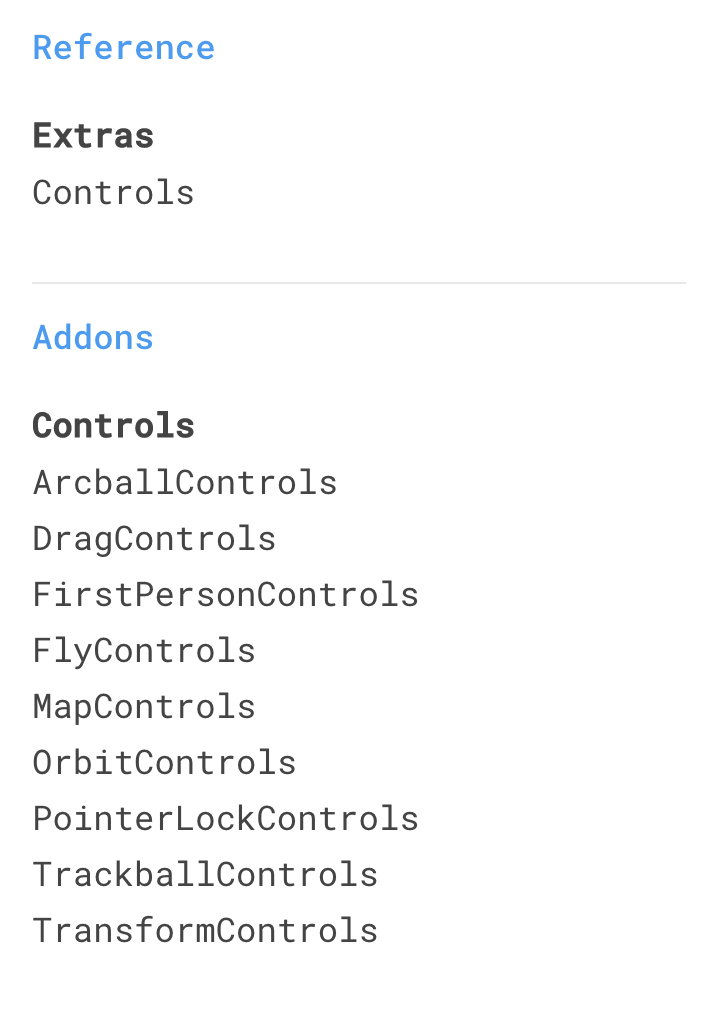Choose the last entry, TransformControls
The width and height of the screenshot is (716, 1010).
point(205,931)
